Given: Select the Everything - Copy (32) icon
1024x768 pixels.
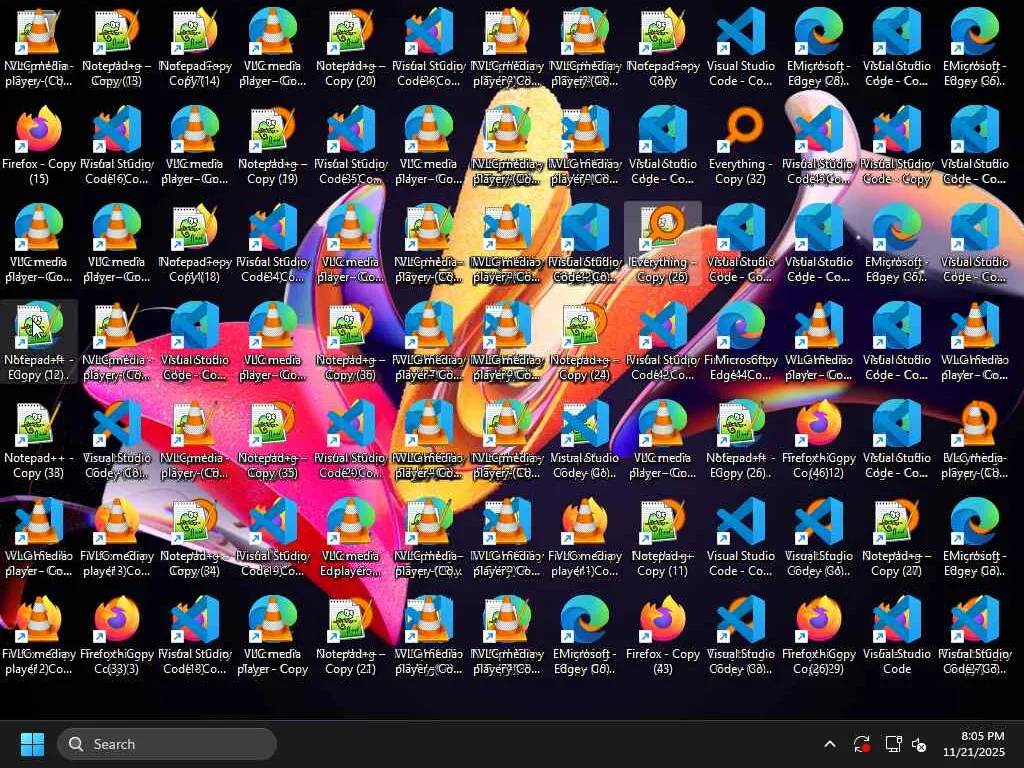Looking at the screenshot, I should (741, 146).
